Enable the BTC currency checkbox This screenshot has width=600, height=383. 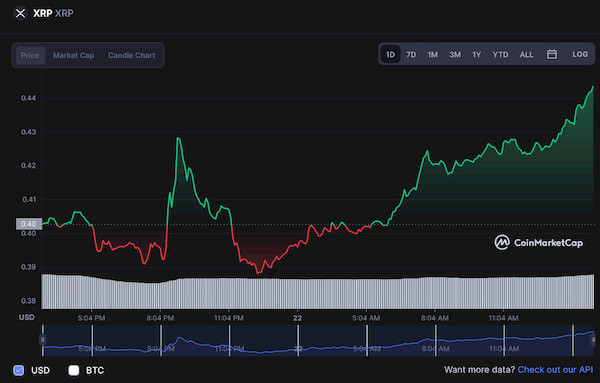73,370
